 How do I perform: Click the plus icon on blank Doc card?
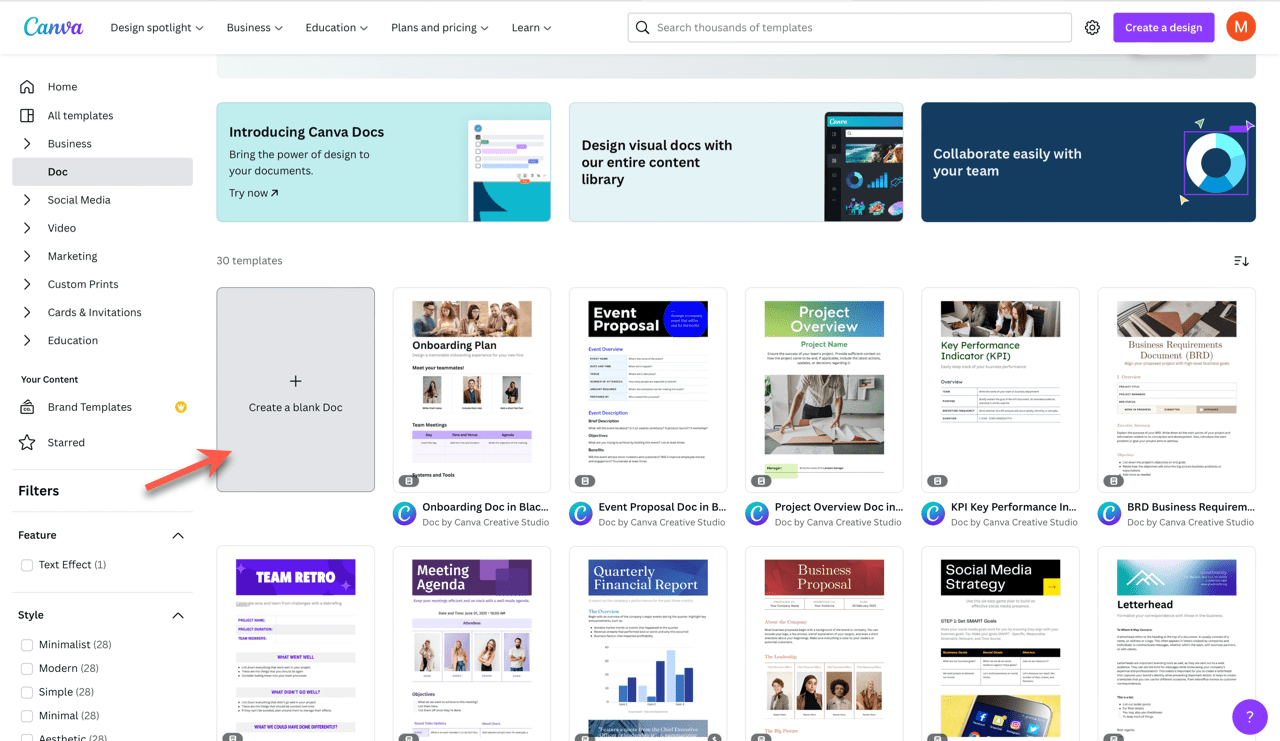295,381
